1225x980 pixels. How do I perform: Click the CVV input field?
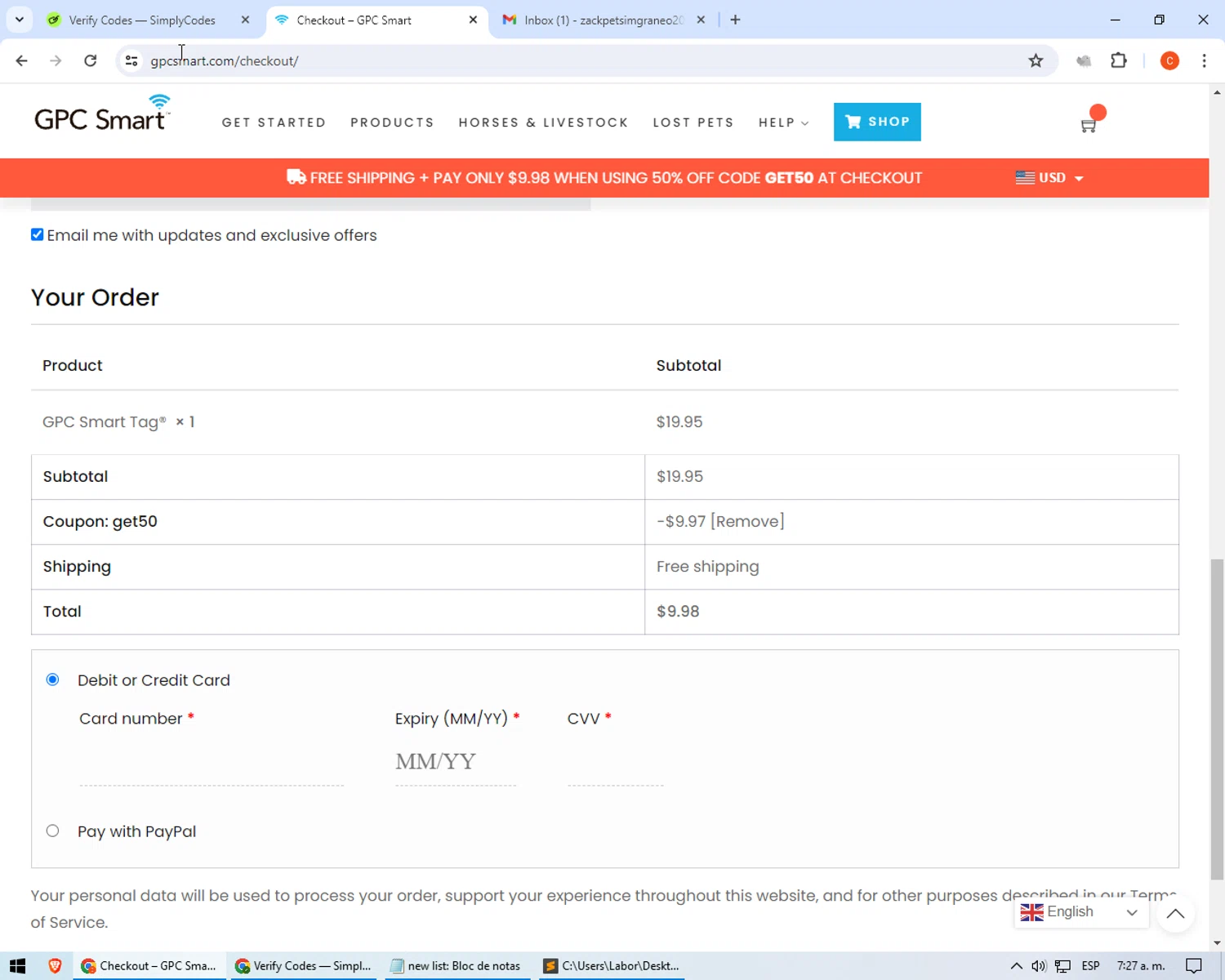pos(616,761)
